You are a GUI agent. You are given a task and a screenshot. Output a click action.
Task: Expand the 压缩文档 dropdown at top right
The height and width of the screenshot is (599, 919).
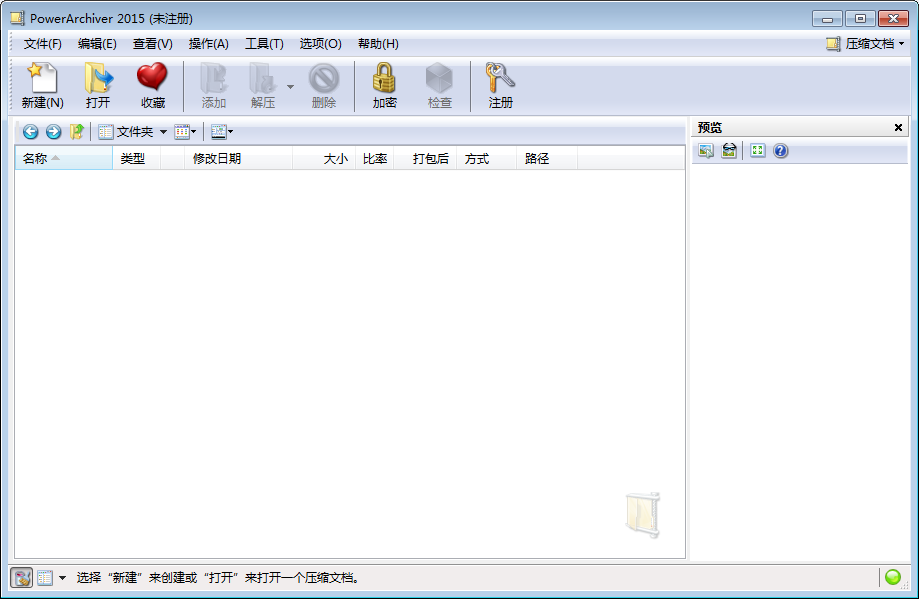coord(866,44)
